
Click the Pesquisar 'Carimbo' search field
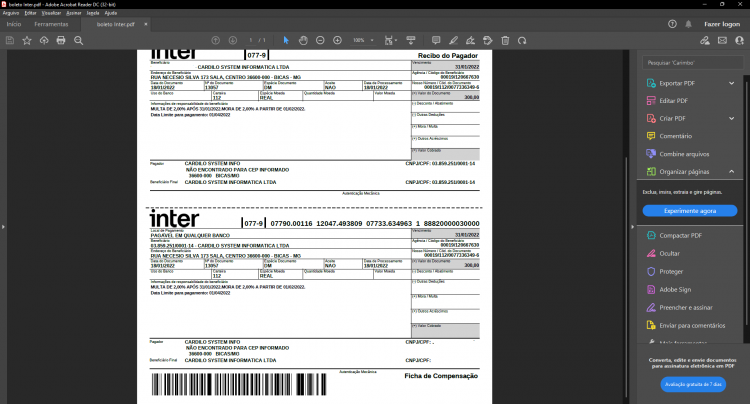click(693, 63)
